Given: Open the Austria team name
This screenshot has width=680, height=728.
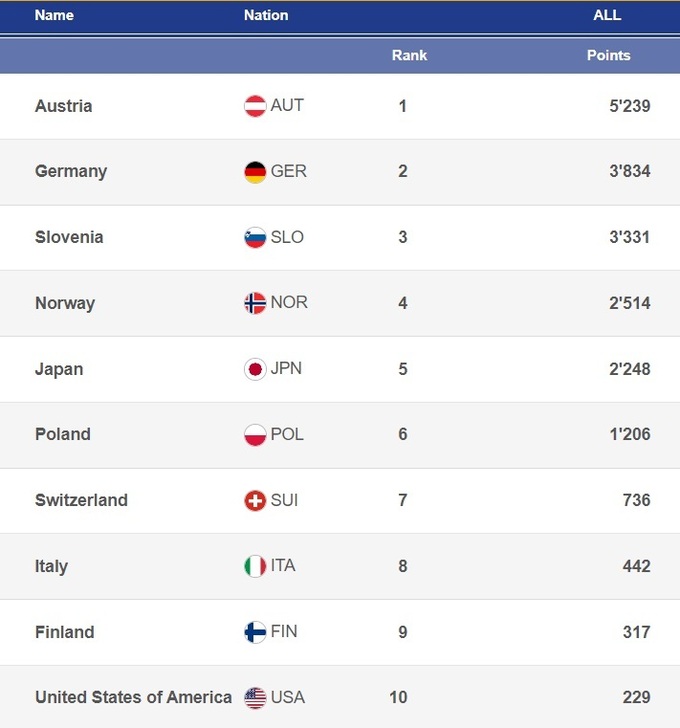Looking at the screenshot, I should tap(63, 106).
